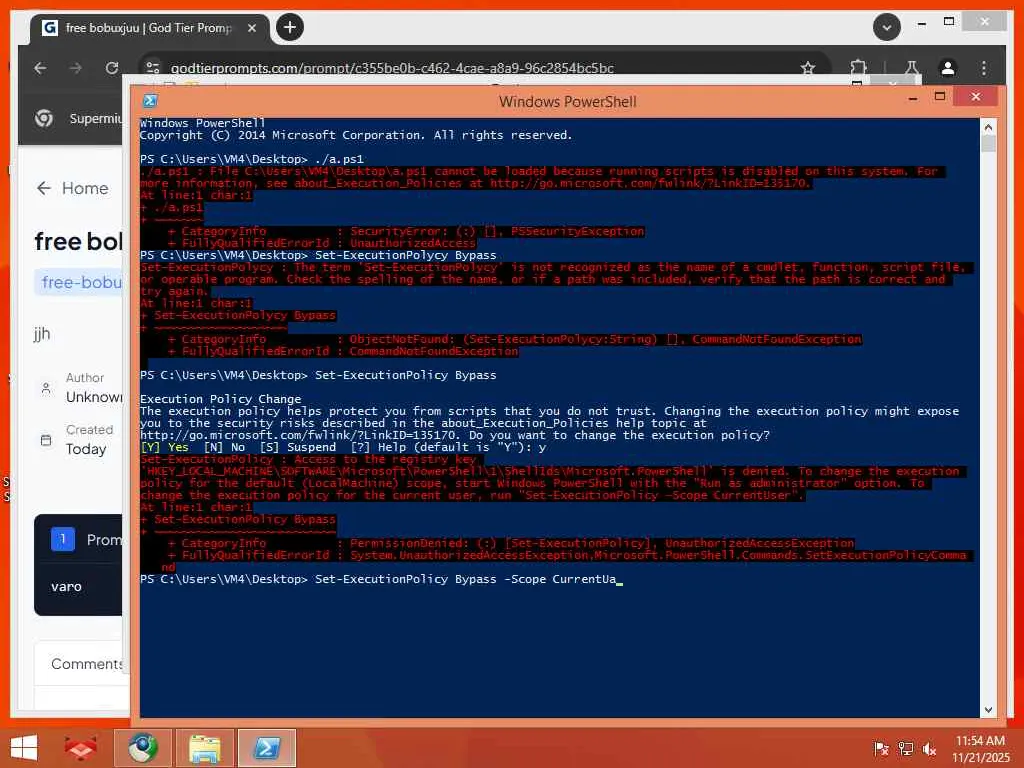Go back in the browser
The width and height of the screenshot is (1024, 768).
(40, 68)
